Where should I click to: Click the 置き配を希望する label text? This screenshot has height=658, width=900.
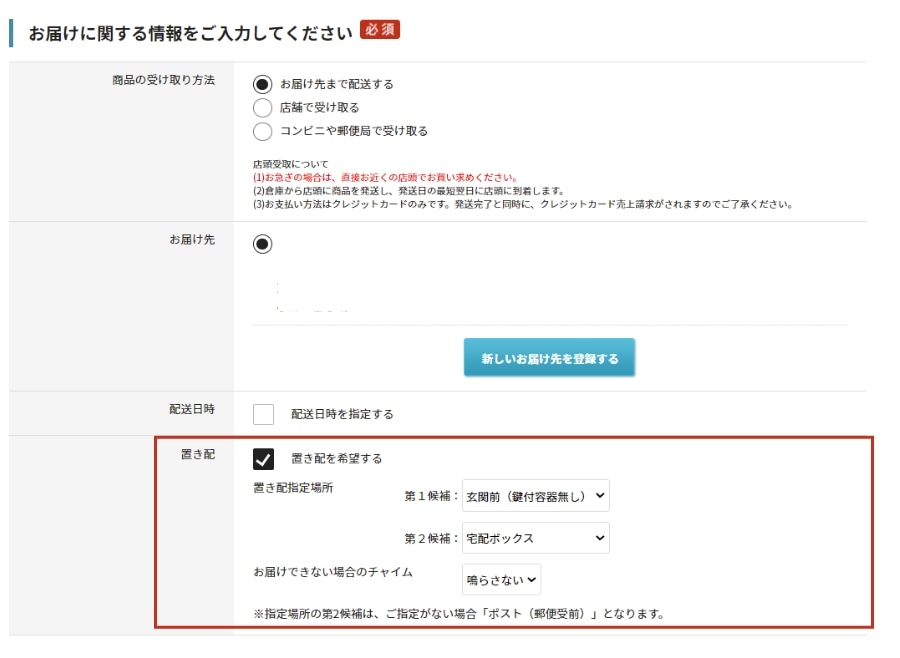(x=336, y=459)
